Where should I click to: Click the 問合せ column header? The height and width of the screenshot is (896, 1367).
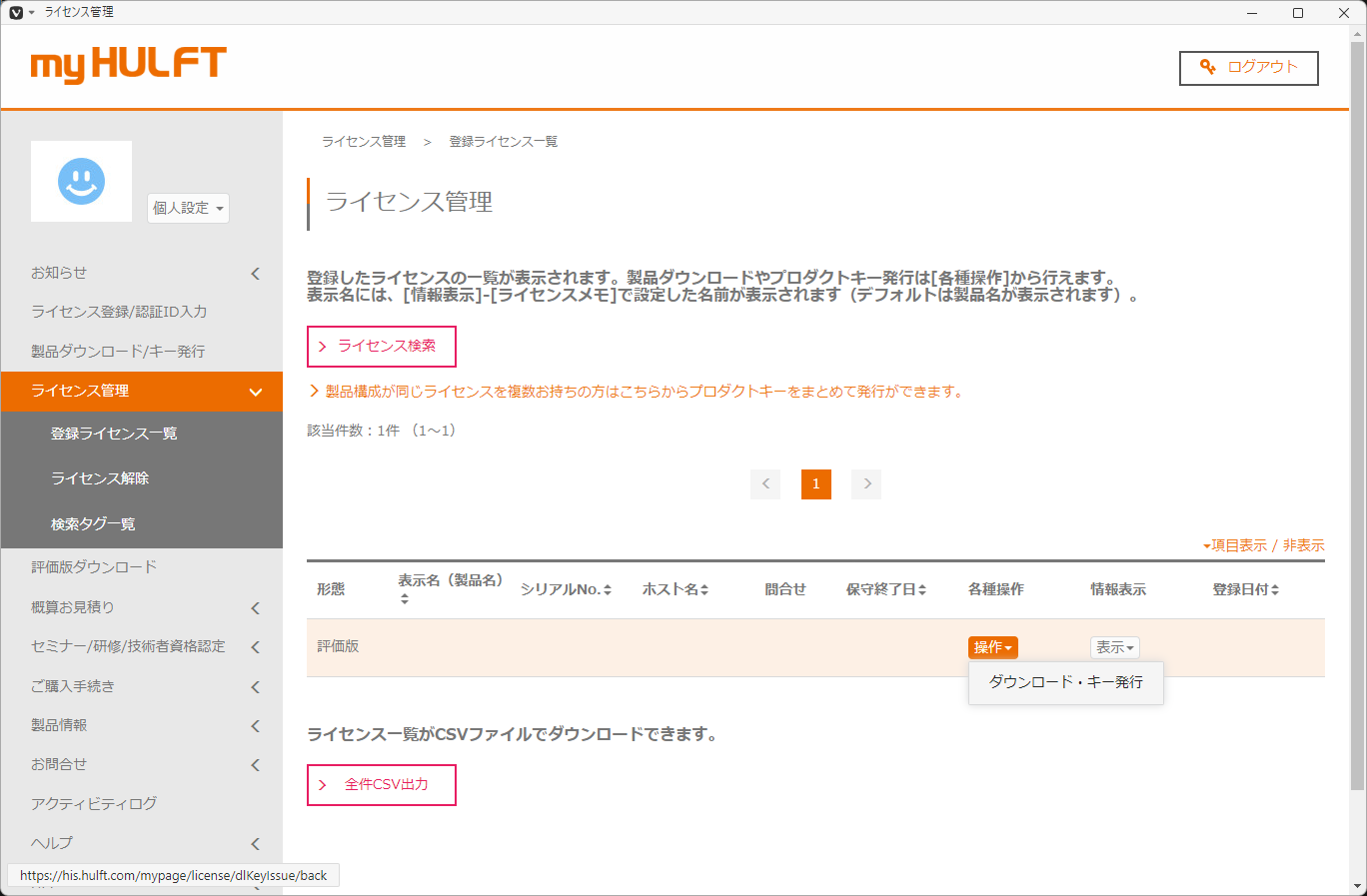pos(785,589)
